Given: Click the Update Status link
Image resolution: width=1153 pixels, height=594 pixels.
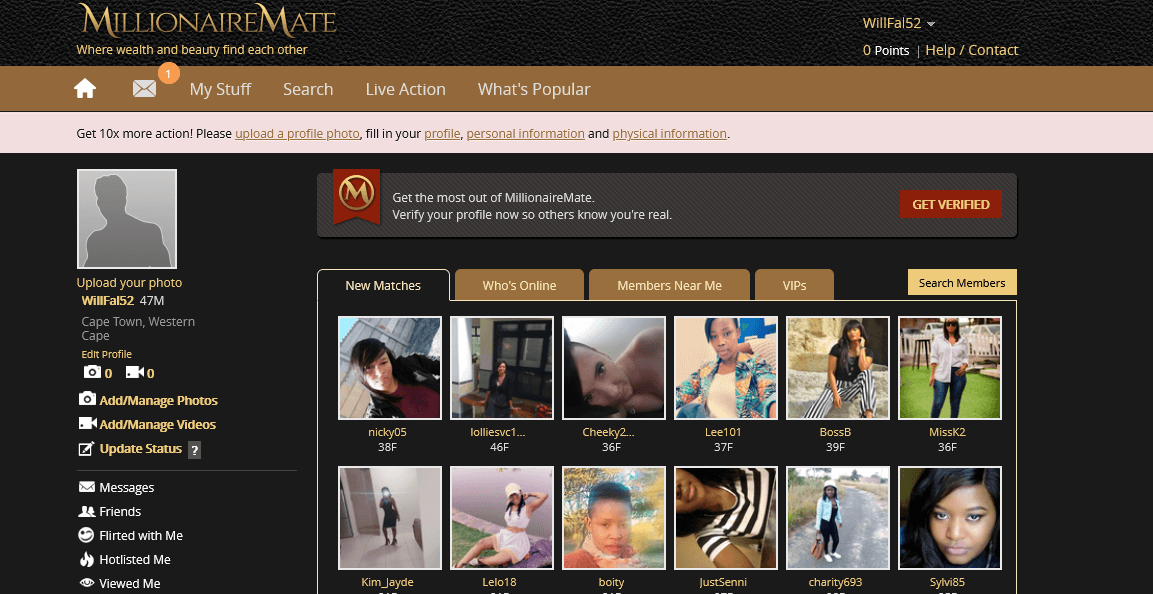Looking at the screenshot, I should point(140,448).
